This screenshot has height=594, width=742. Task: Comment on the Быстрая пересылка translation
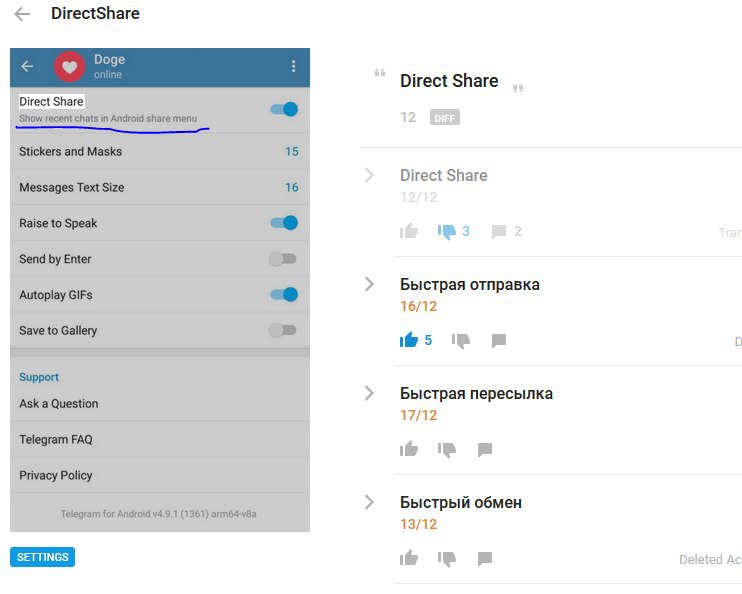point(485,449)
